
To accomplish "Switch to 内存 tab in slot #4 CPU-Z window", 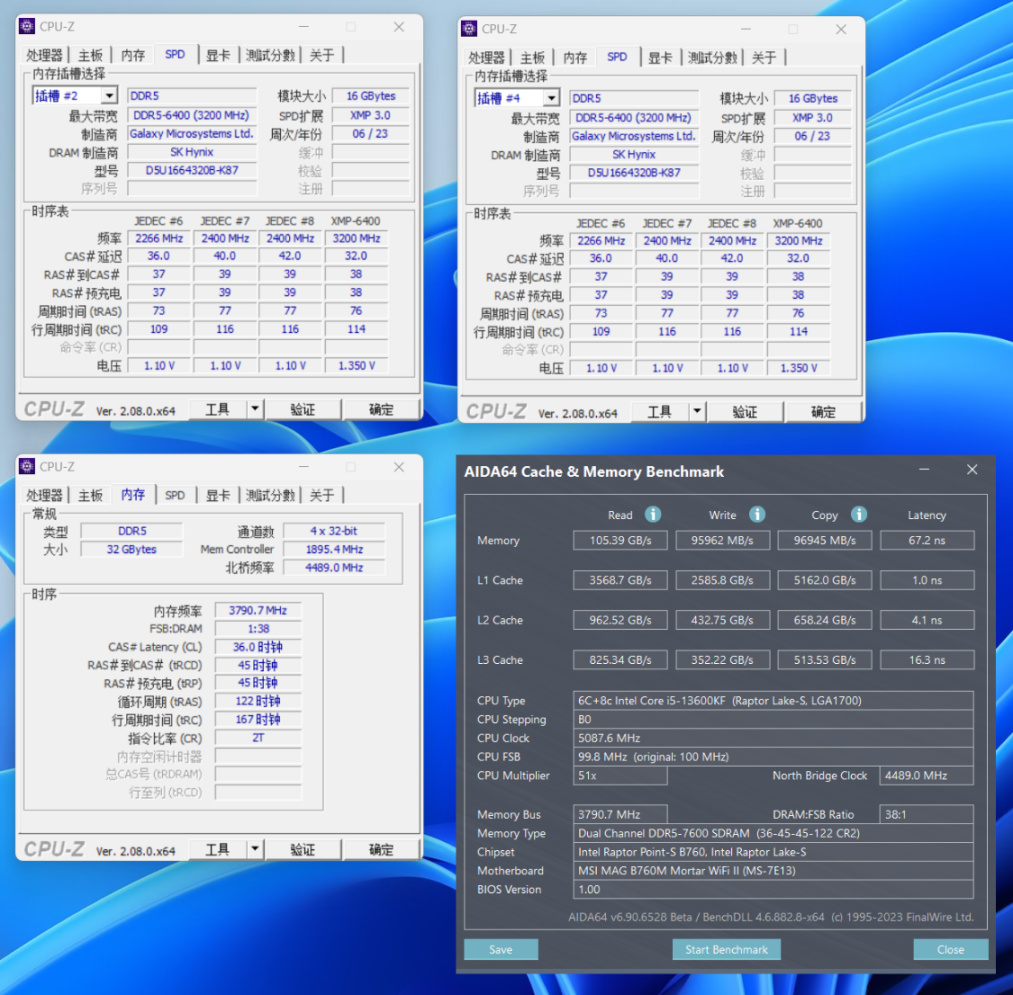I will 575,58.
